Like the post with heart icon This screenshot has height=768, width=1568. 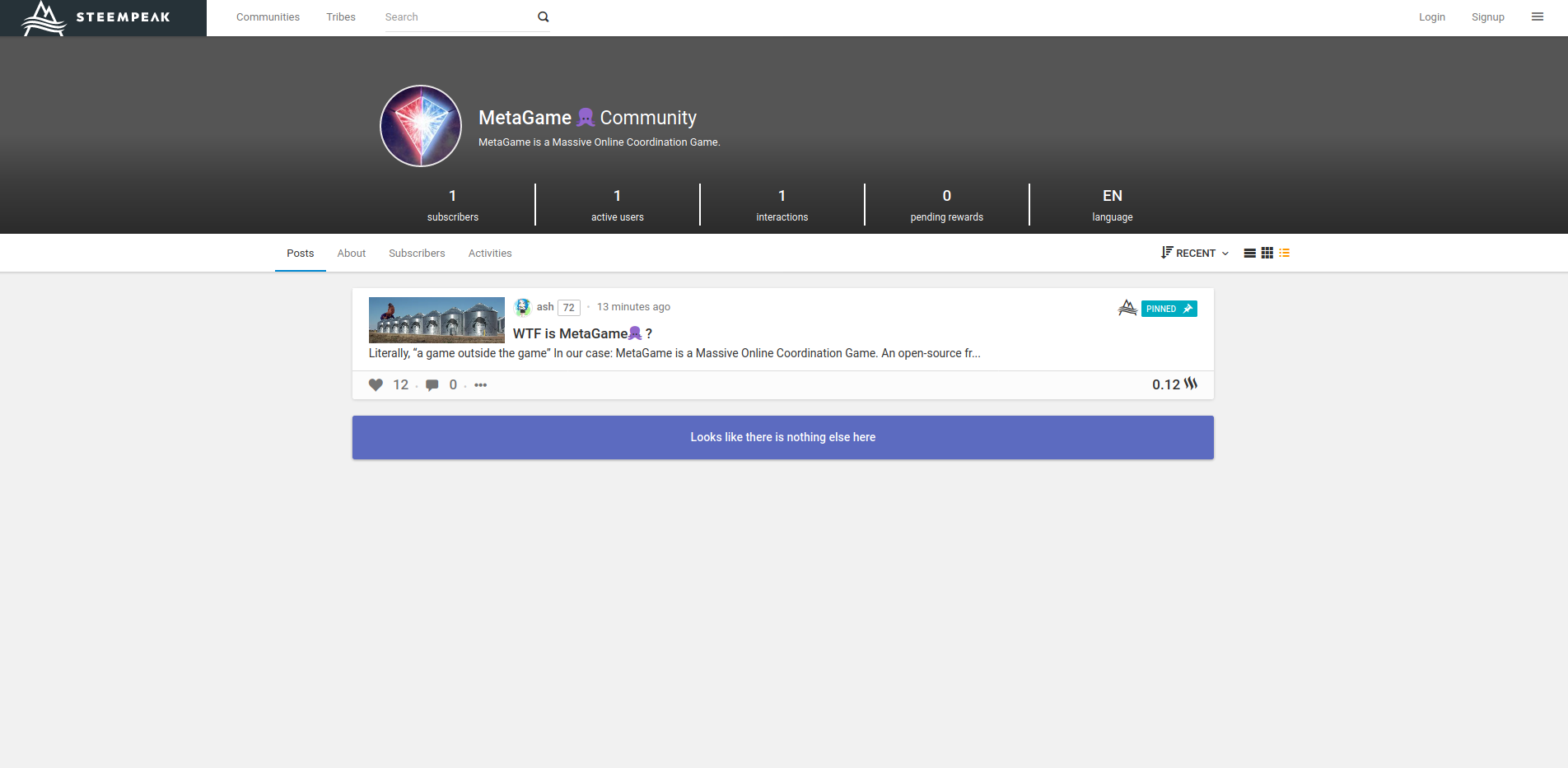[376, 384]
